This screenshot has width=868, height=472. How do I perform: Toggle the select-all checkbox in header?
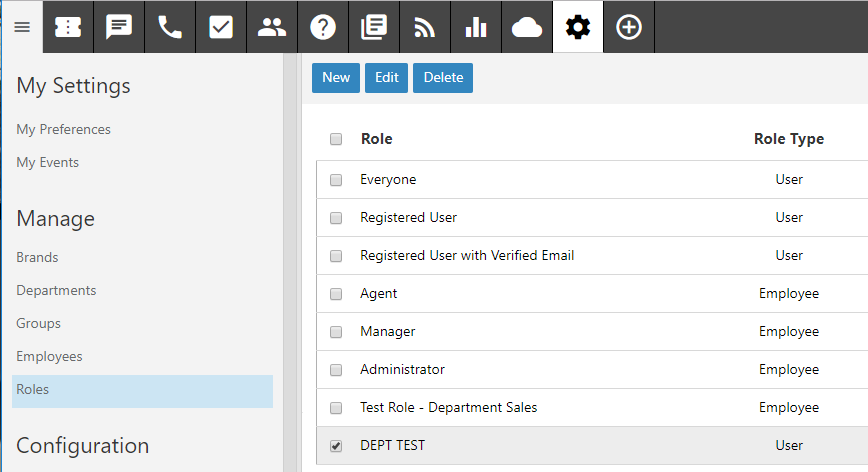pos(336,139)
